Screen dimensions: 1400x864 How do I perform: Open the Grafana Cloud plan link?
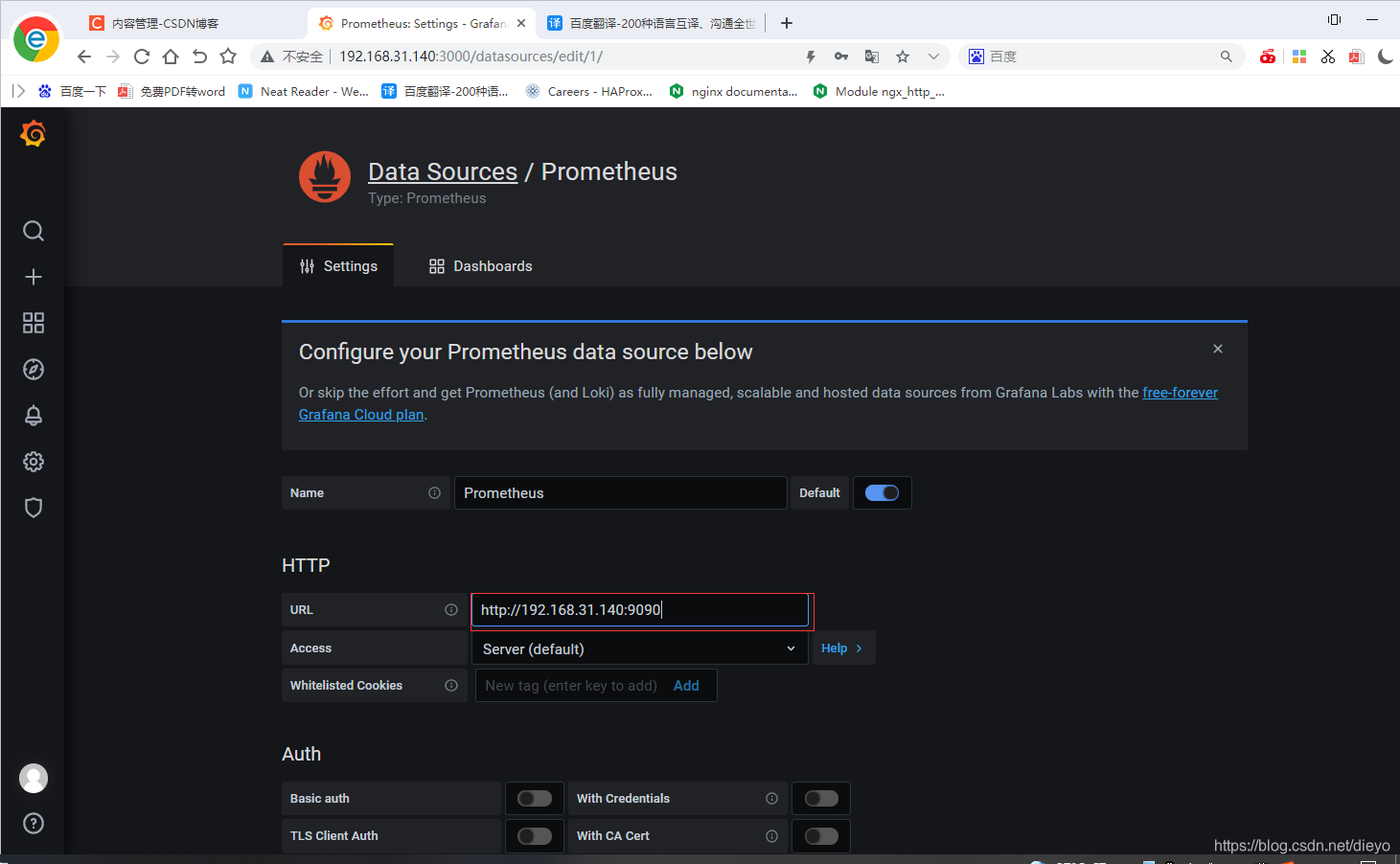361,415
